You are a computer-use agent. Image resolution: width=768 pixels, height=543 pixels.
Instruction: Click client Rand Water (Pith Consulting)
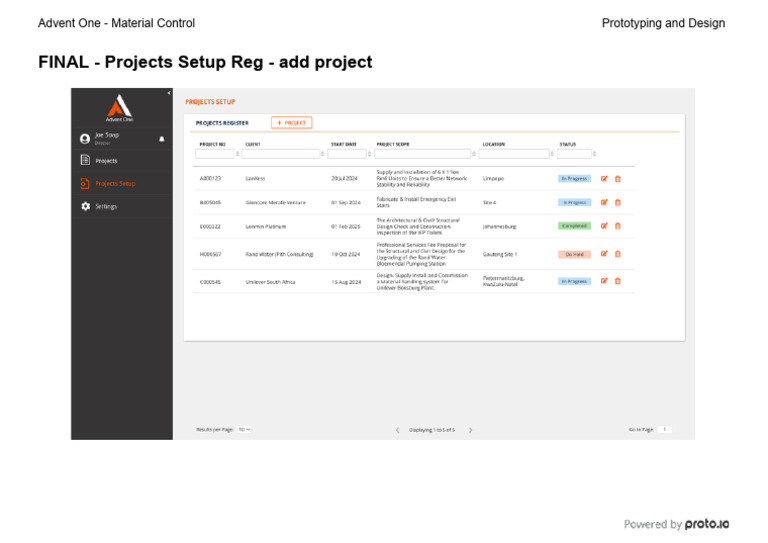279,254
